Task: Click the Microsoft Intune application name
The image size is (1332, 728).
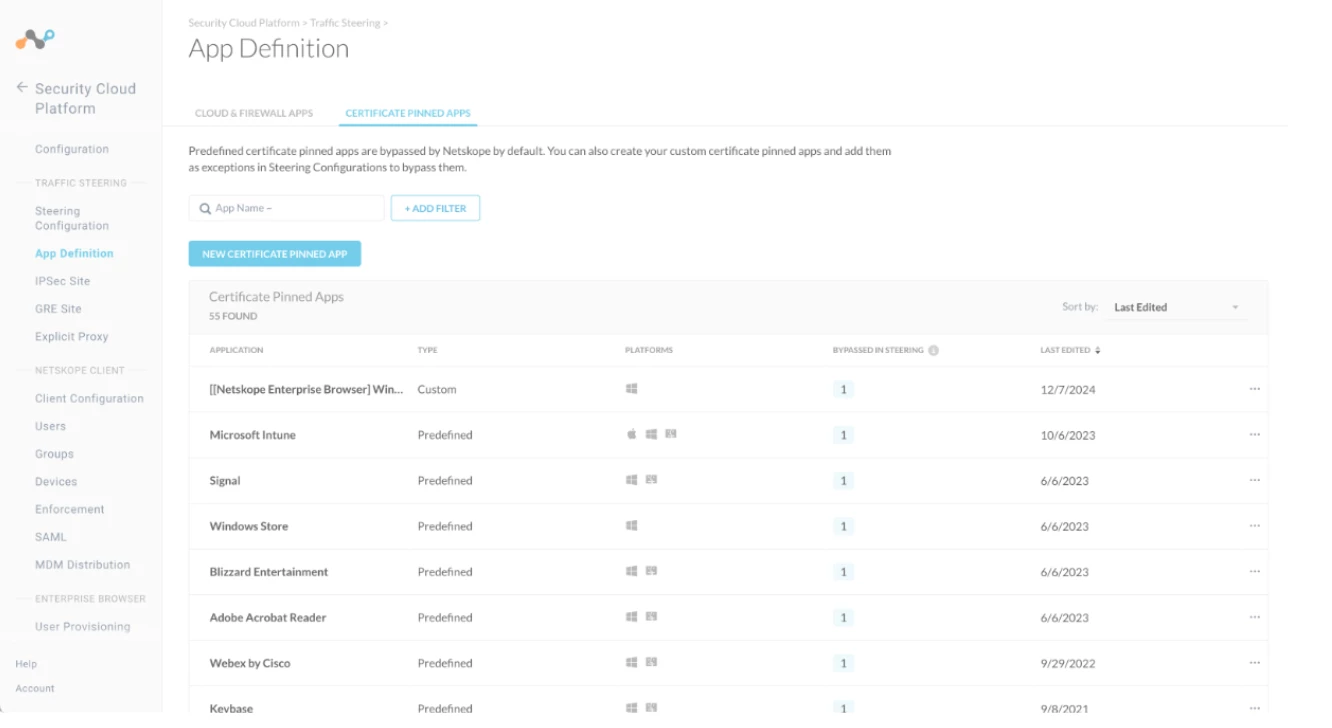Action: click(x=253, y=435)
